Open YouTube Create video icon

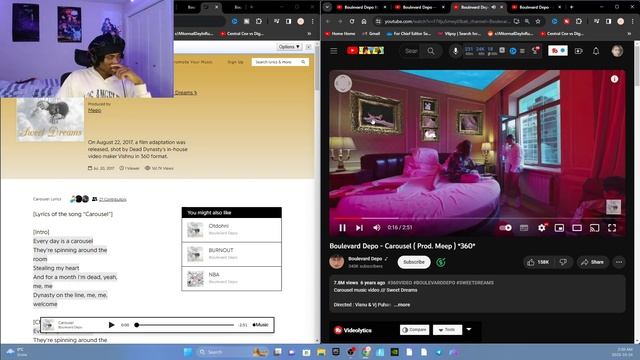(578, 51)
